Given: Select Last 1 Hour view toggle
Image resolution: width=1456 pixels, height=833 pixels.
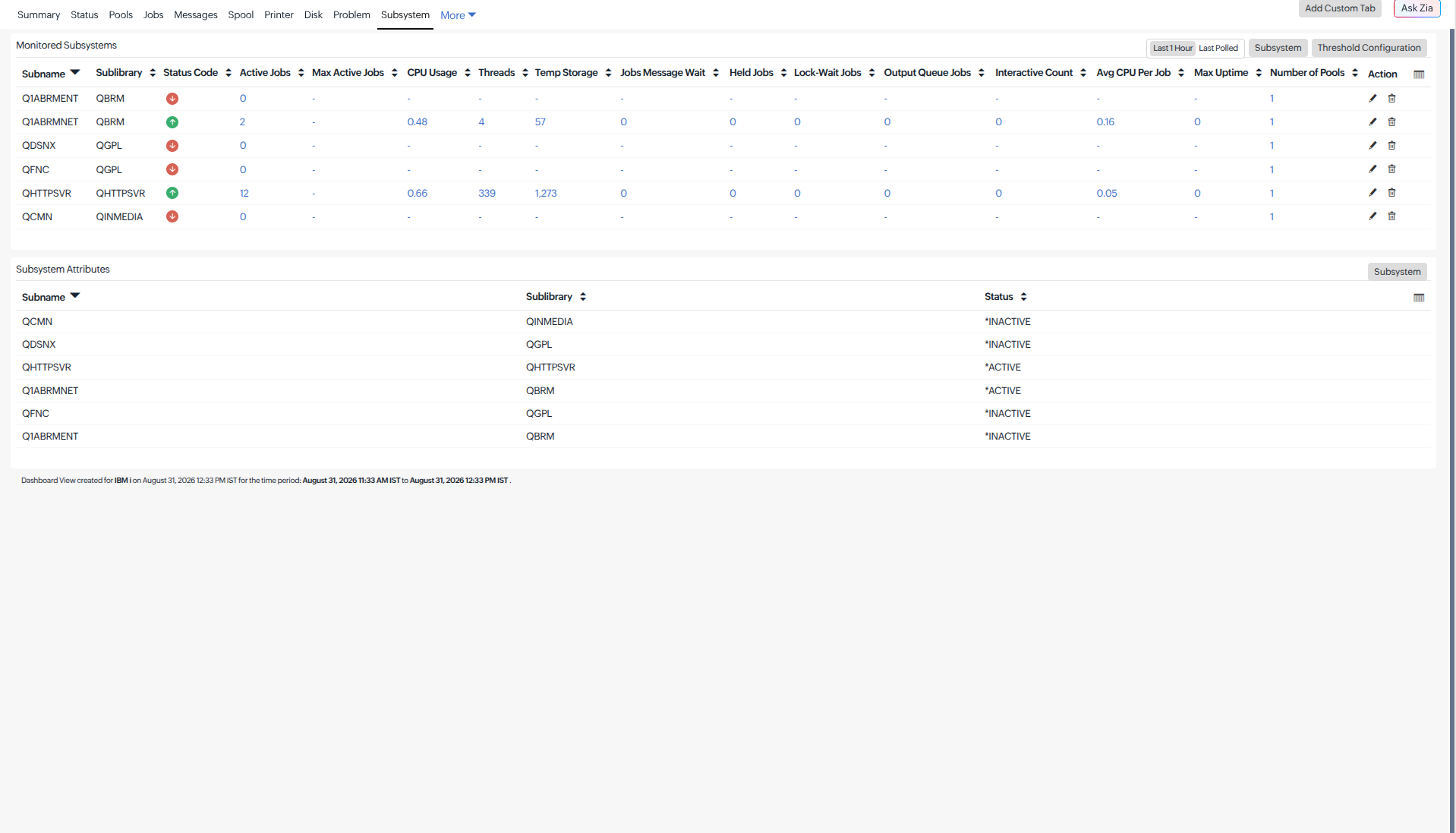Looking at the screenshot, I should click(1172, 48).
